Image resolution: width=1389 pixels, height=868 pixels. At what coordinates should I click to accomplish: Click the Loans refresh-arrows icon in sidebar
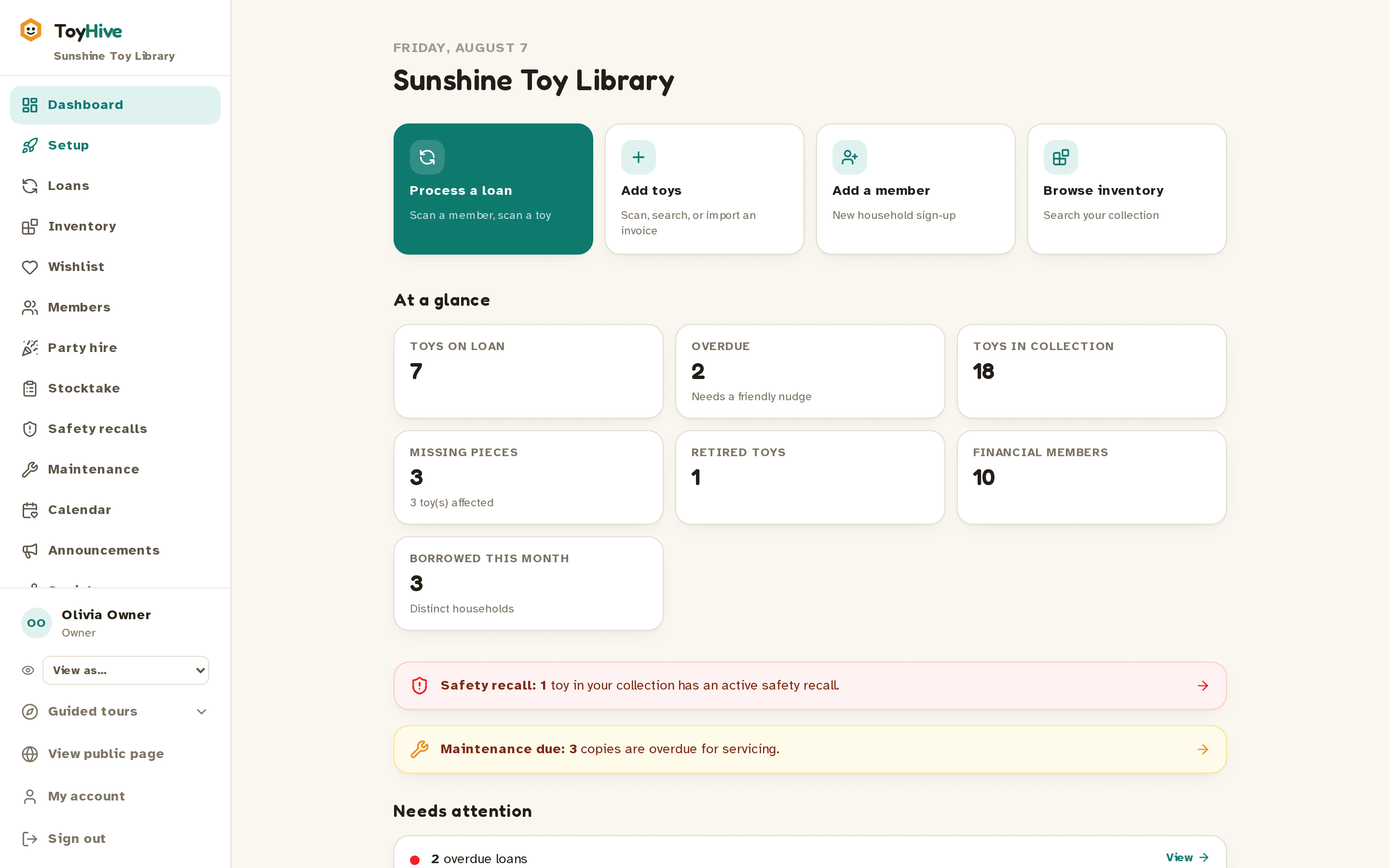click(x=30, y=186)
